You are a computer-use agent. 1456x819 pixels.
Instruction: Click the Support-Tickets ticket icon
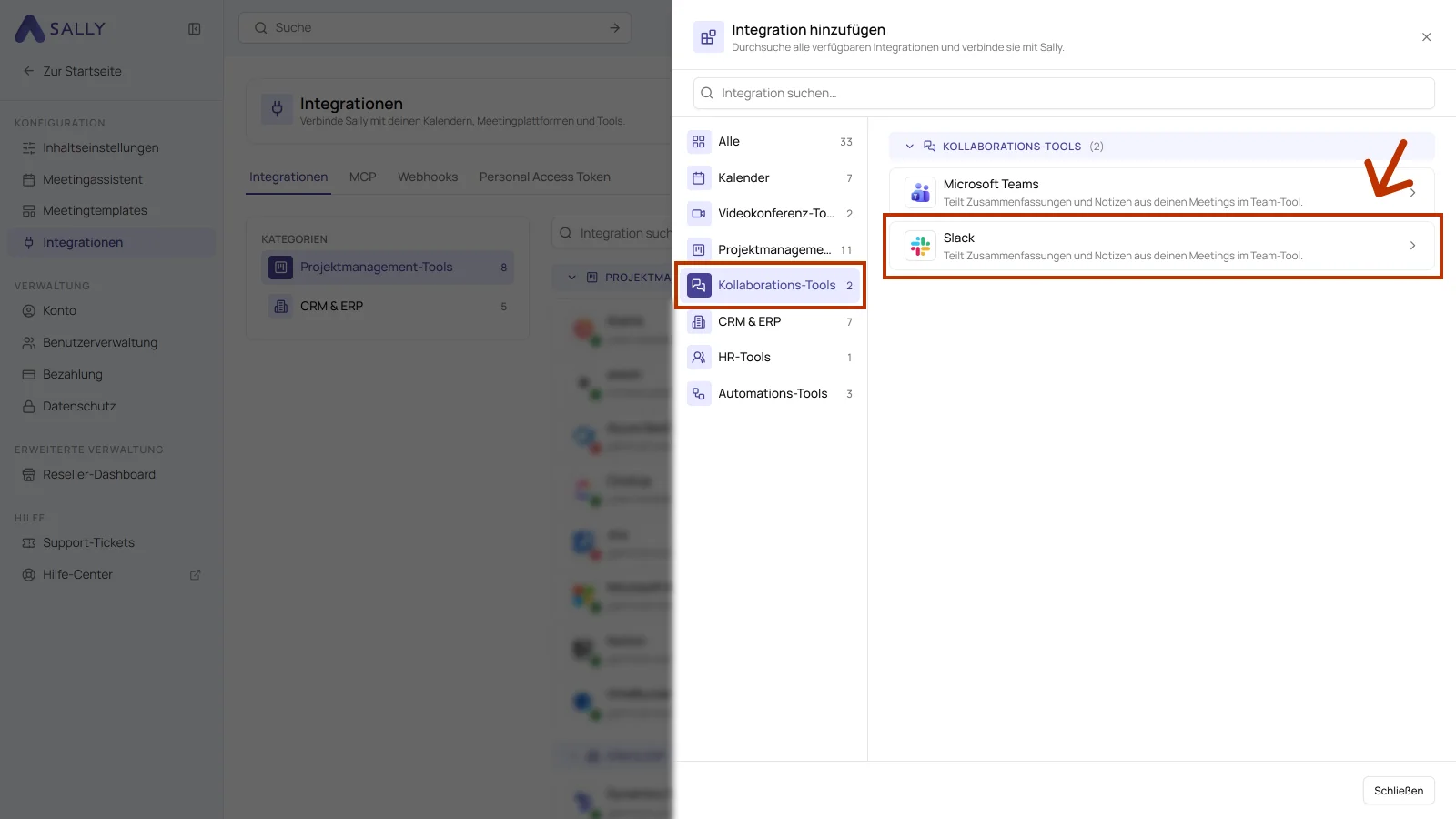[x=29, y=543]
